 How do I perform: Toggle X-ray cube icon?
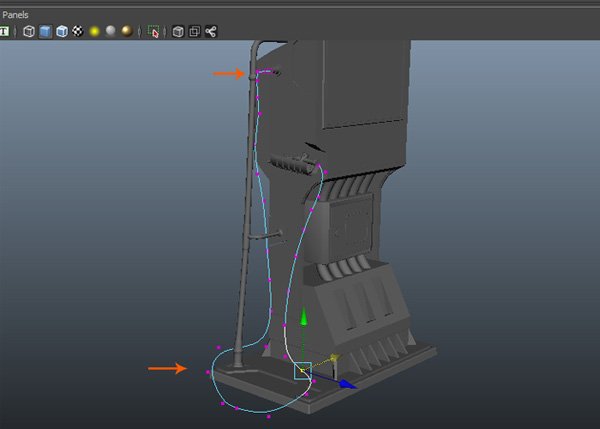pos(178,31)
